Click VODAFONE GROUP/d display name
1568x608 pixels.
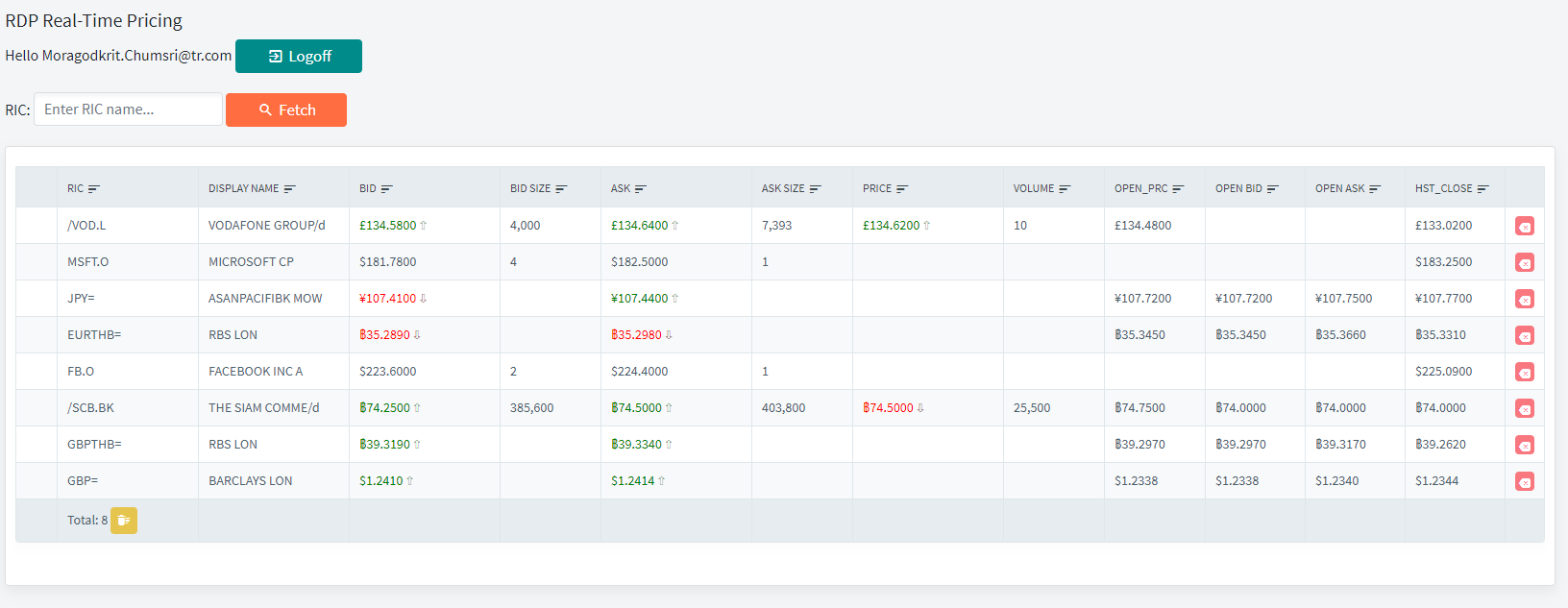coord(267,226)
